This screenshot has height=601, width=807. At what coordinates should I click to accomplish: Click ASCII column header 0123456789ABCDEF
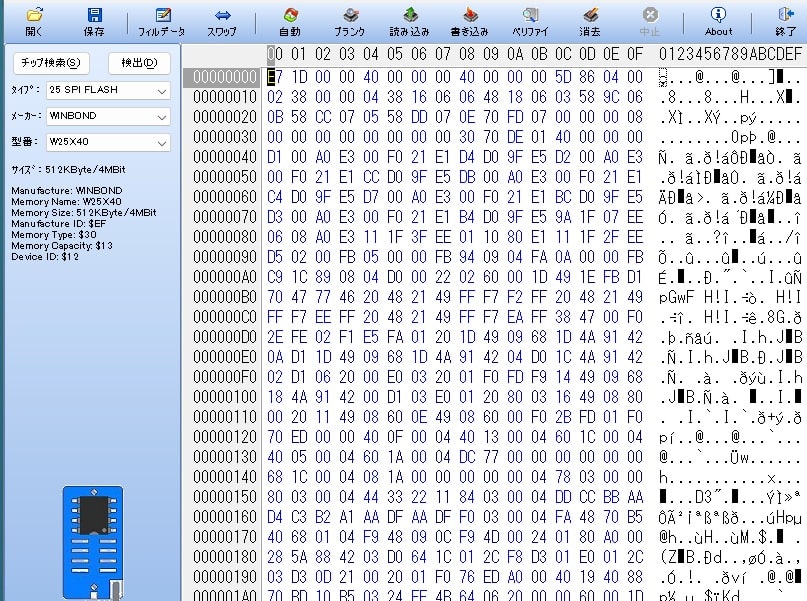pyautogui.click(x=730, y=54)
